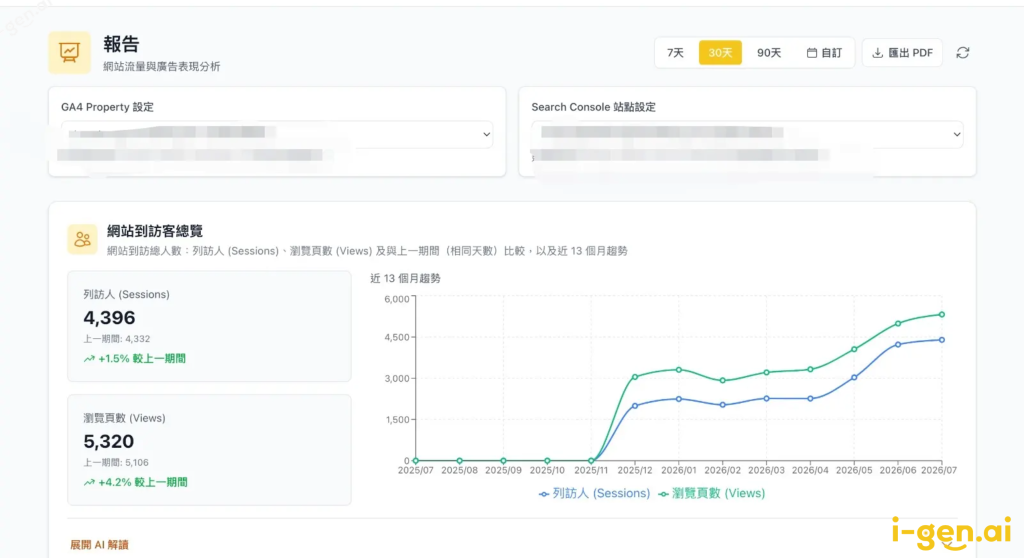Image resolution: width=1024 pixels, height=558 pixels.
Task: Click the visitors icon beside 網站到訪客總覽
Action: [x=82, y=239]
